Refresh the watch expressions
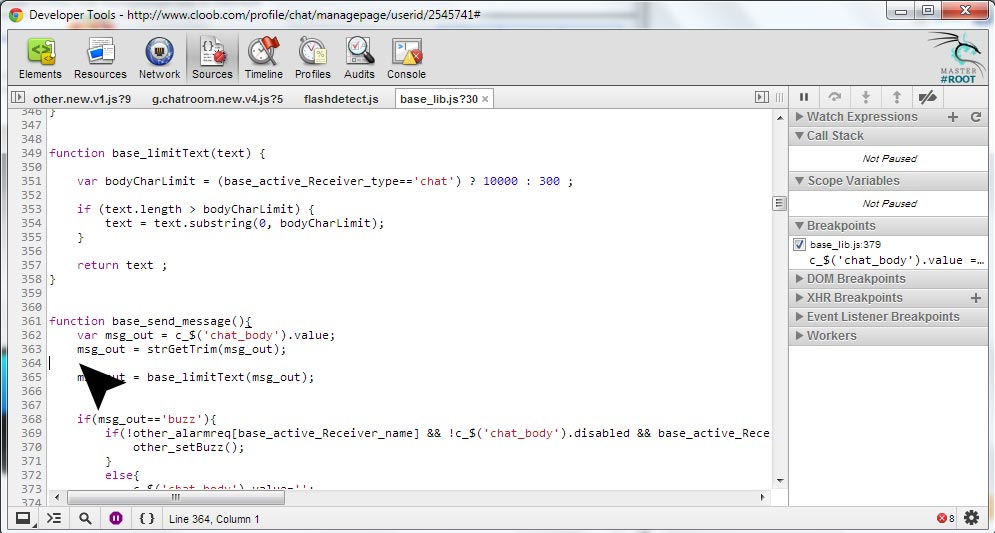The image size is (995, 533). click(x=976, y=117)
